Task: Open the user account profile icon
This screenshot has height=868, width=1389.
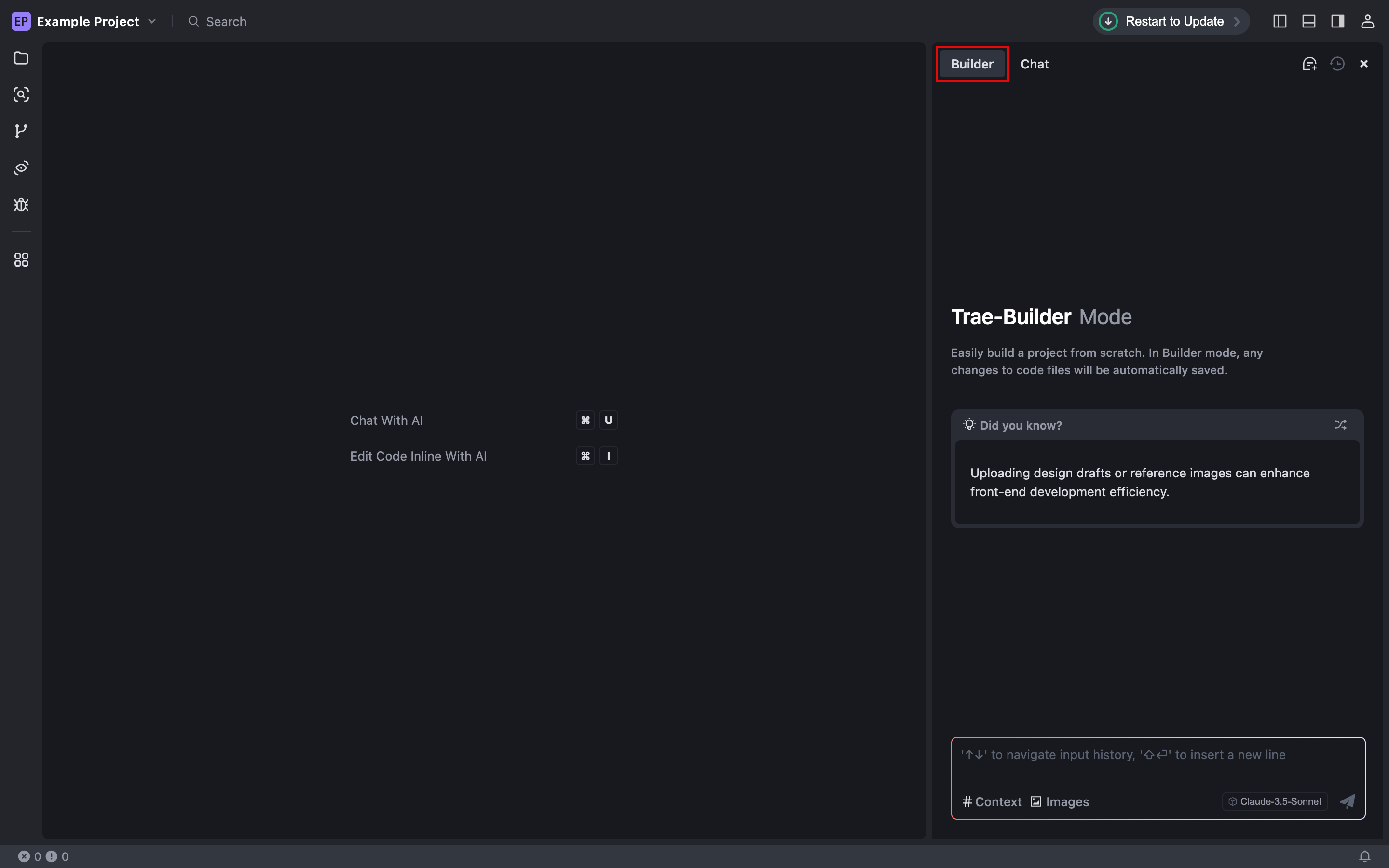Action: (x=1368, y=21)
